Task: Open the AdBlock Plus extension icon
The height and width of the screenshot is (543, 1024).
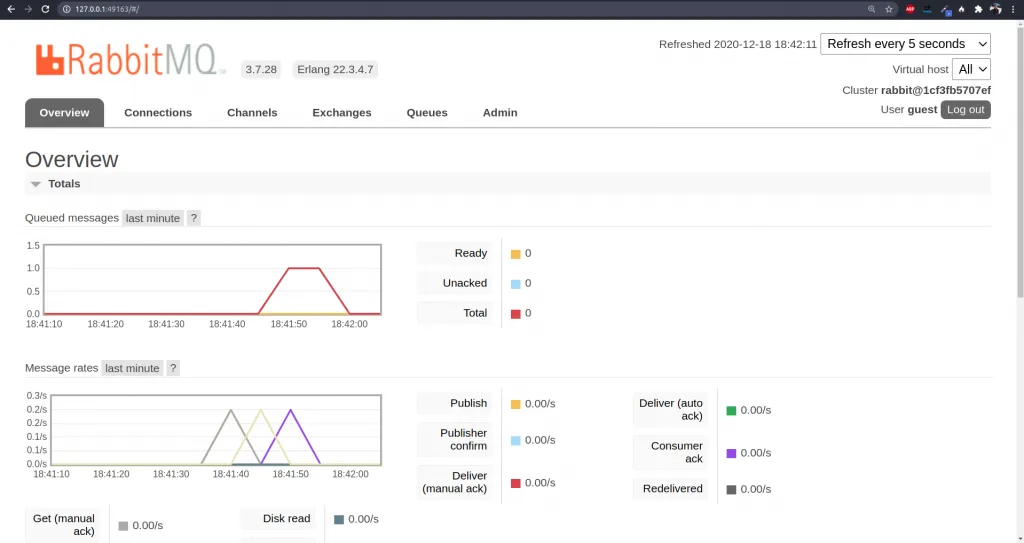Action: (x=910, y=9)
